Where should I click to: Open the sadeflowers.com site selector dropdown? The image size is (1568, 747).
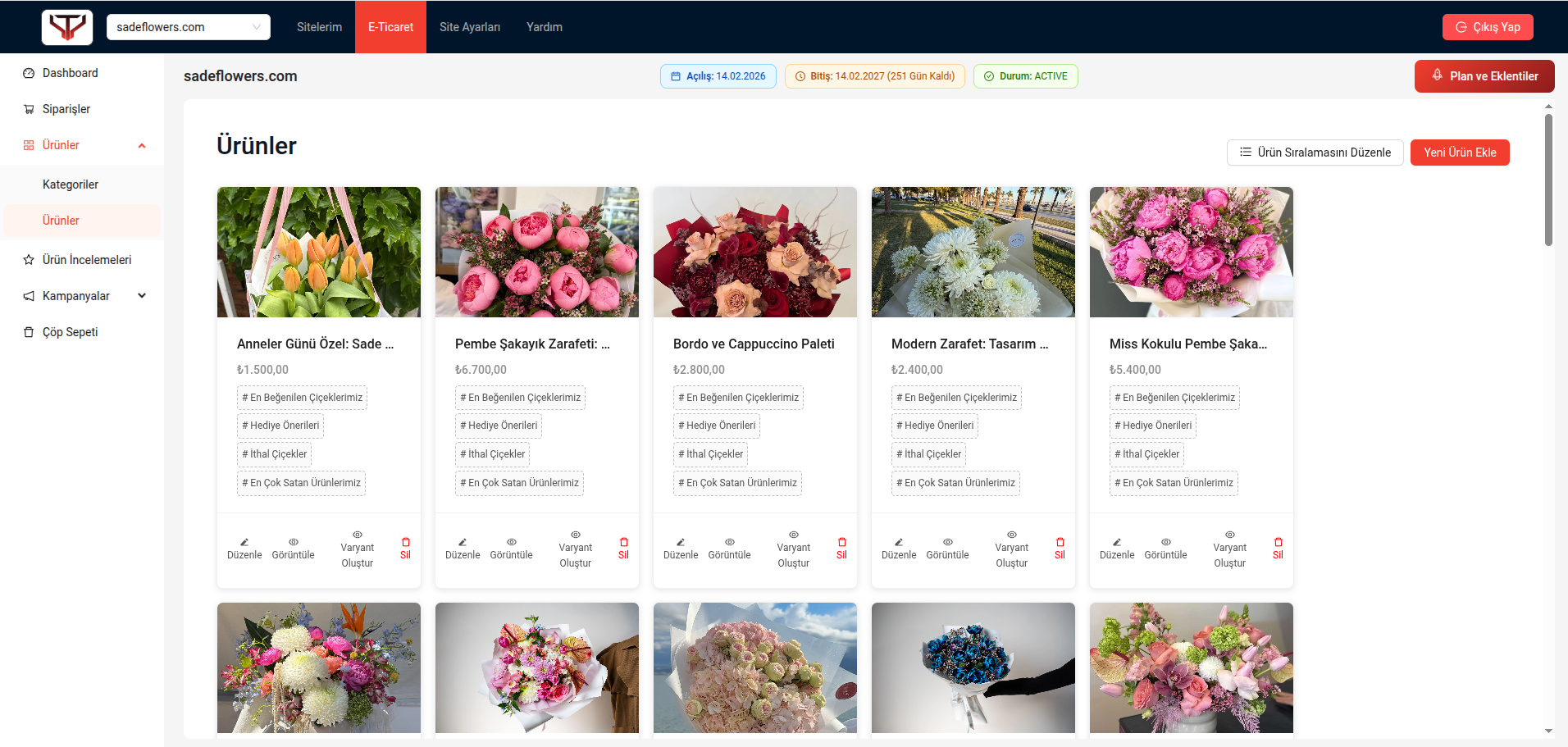(x=189, y=27)
